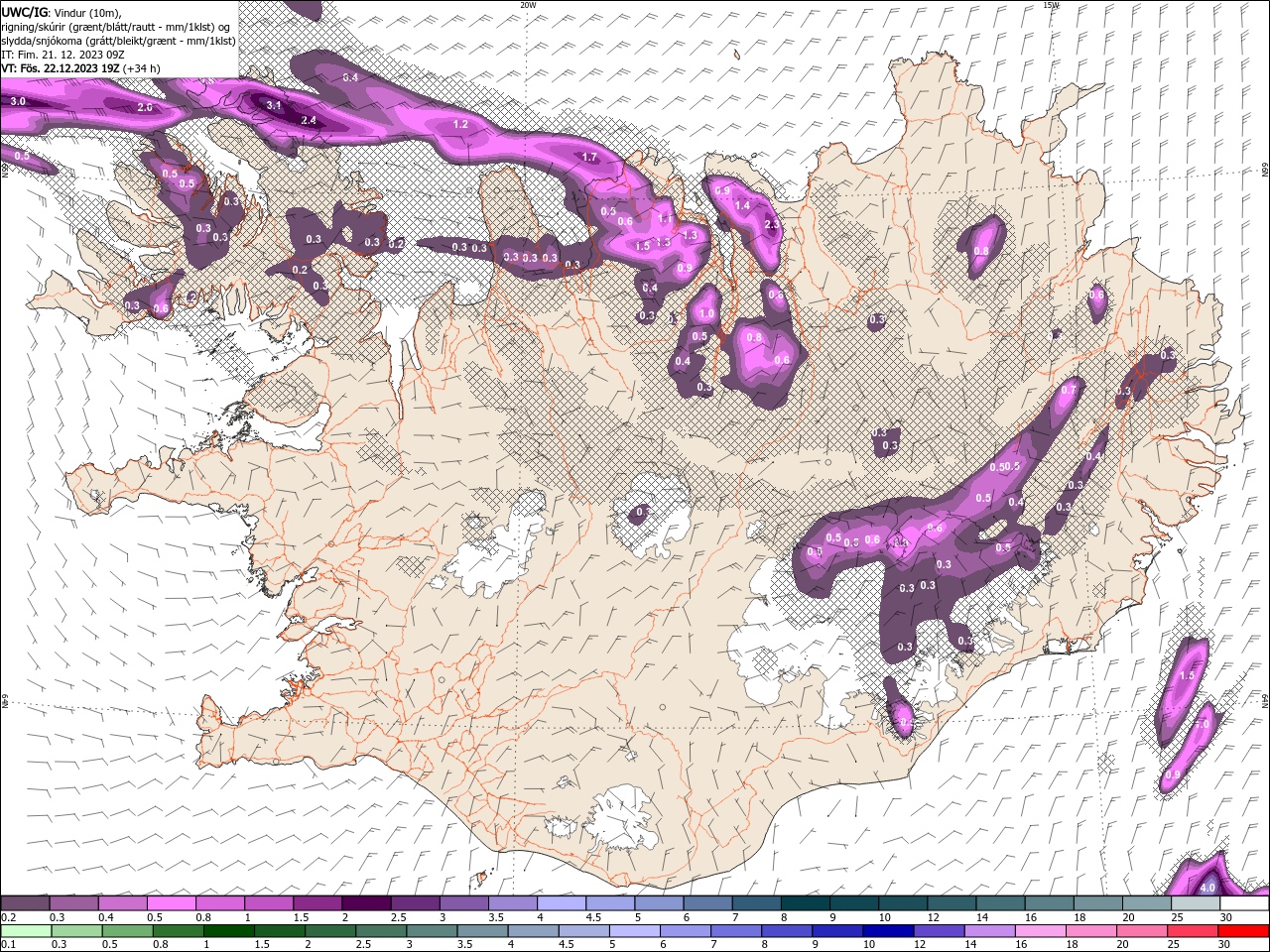Screen dimensions: 1270x952
Task: Click the "3.1" snowfall value on the map
Action: (x=275, y=105)
